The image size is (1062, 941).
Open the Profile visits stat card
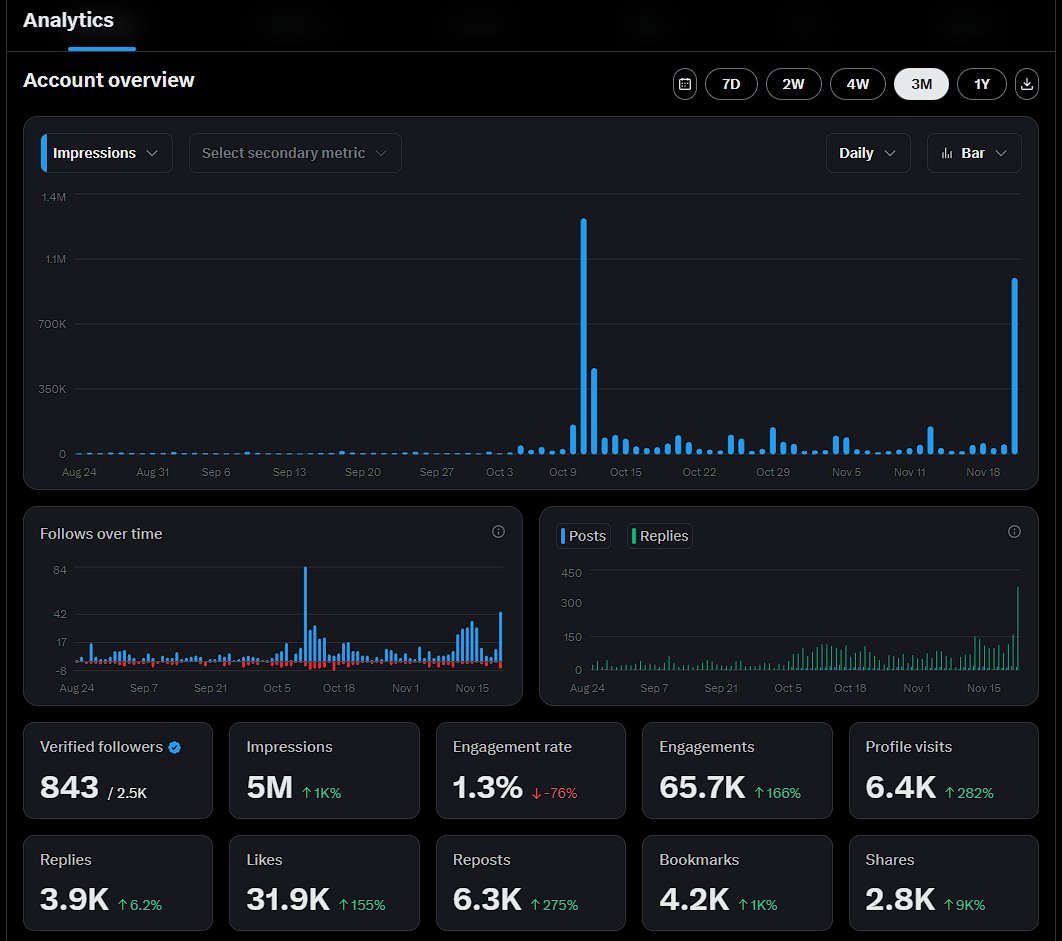pyautogui.click(x=943, y=770)
